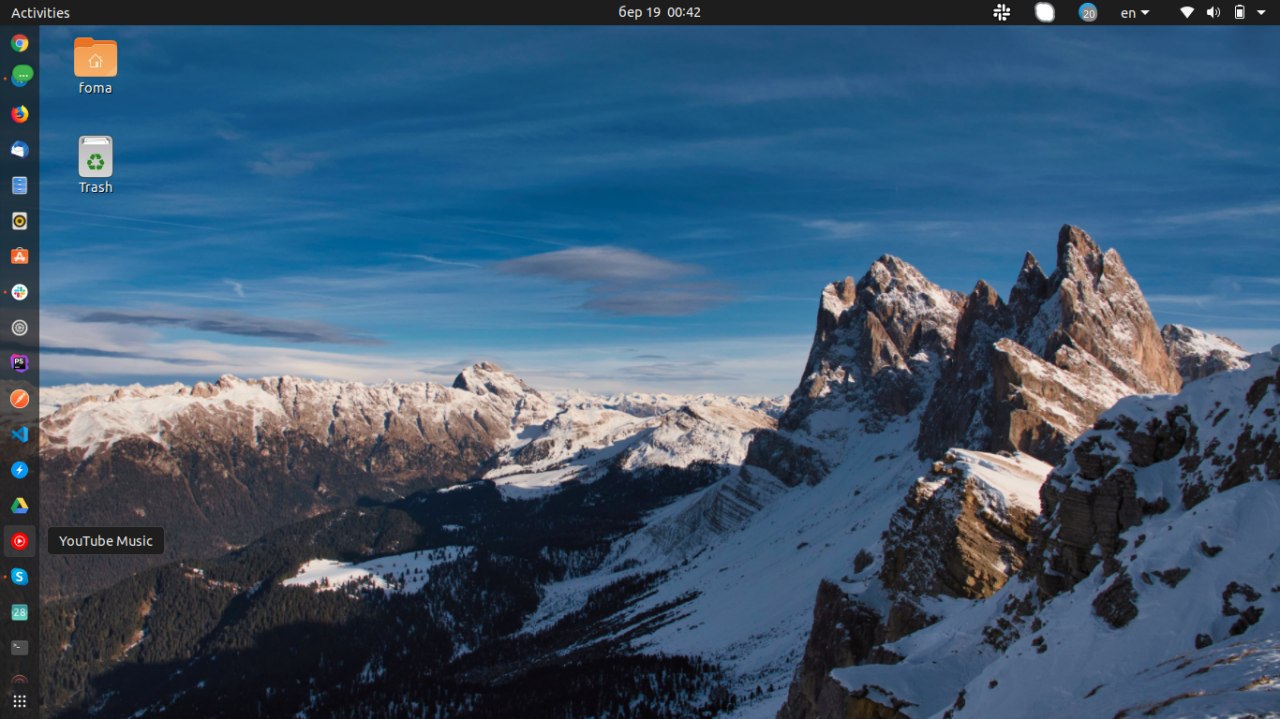Launch the Terminal from the dock
The height and width of the screenshot is (719, 1280).
coord(19,647)
